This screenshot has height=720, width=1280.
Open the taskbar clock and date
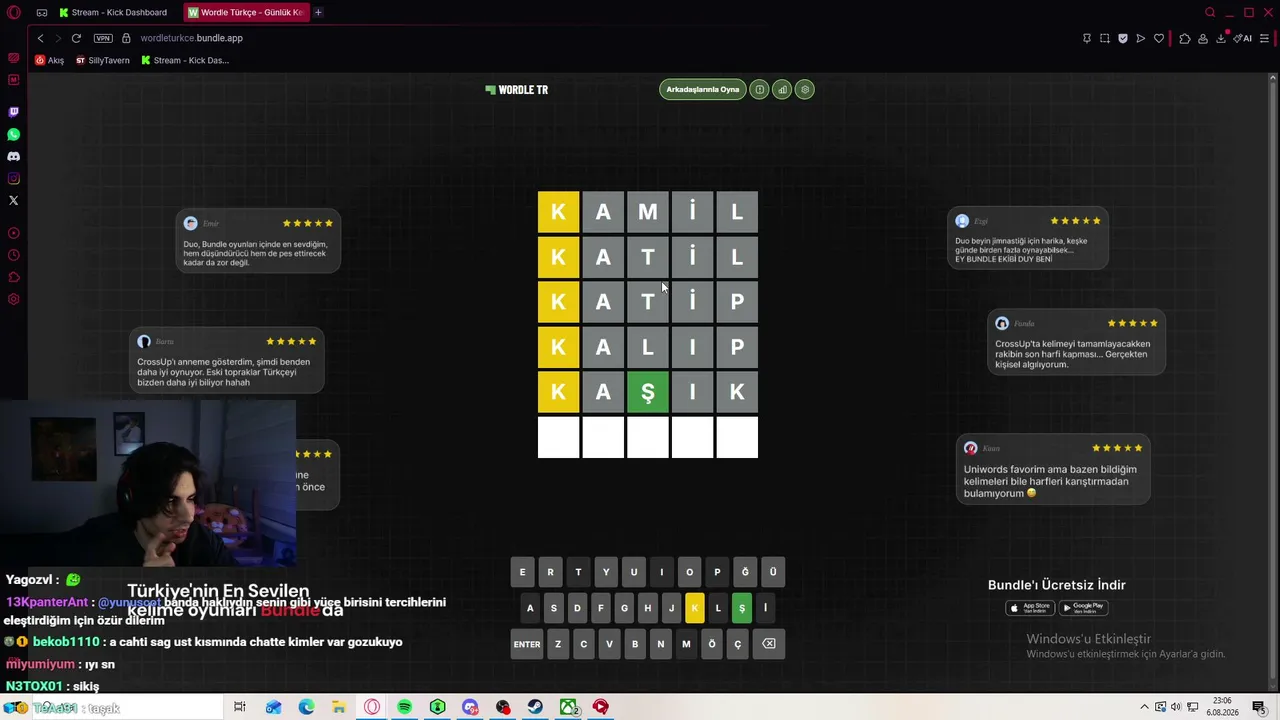tap(1222, 707)
